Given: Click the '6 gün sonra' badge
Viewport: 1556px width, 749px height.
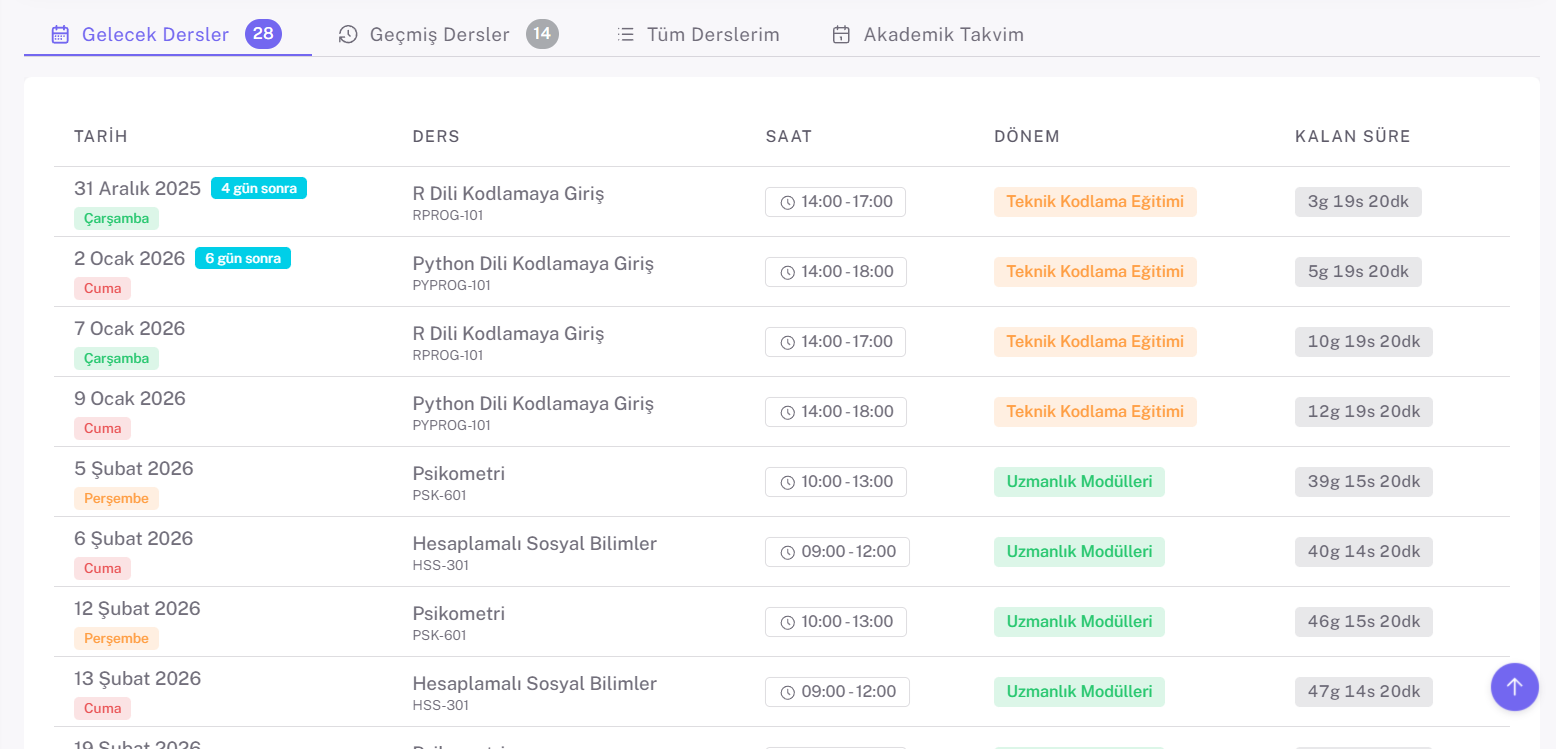Looking at the screenshot, I should click(243, 258).
